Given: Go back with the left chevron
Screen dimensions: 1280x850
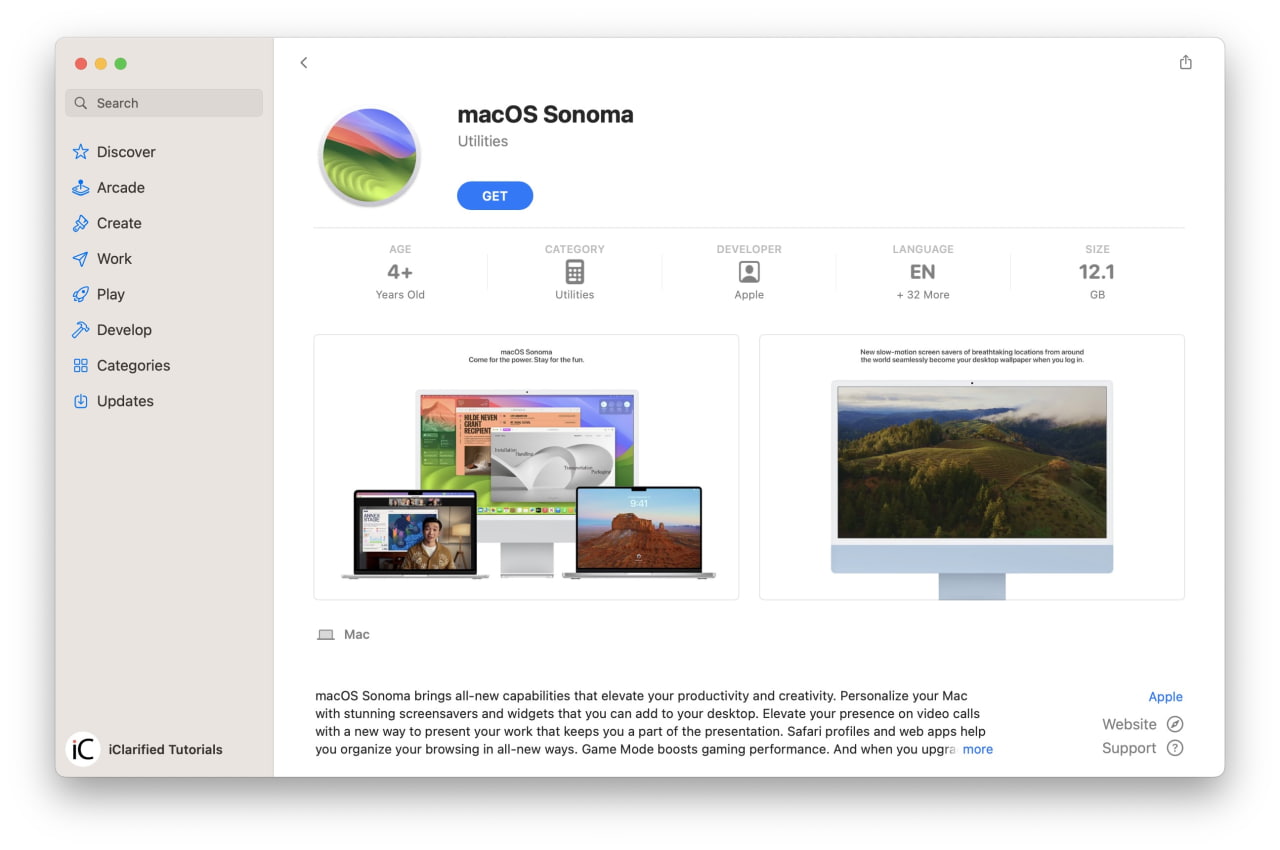Looking at the screenshot, I should [x=304, y=62].
